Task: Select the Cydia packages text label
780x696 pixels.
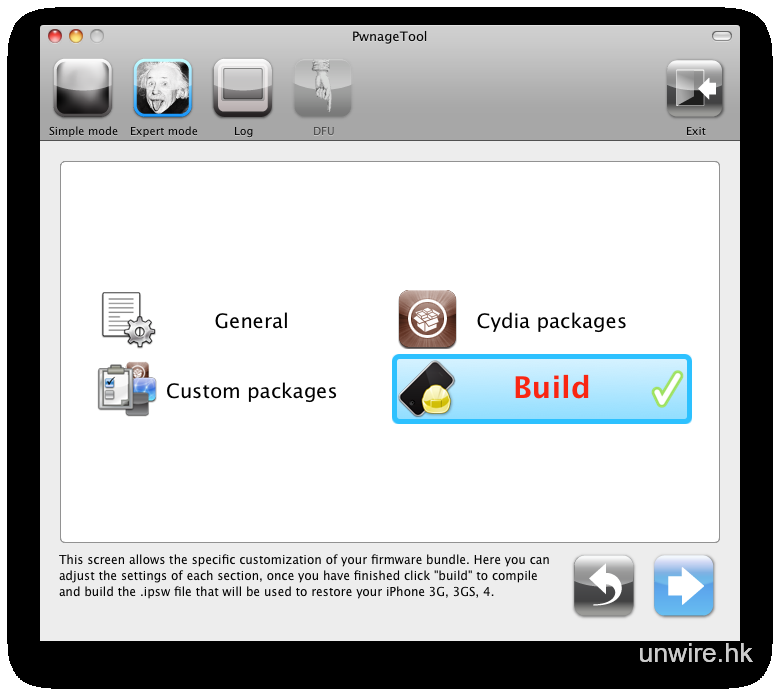Action: click(x=551, y=322)
